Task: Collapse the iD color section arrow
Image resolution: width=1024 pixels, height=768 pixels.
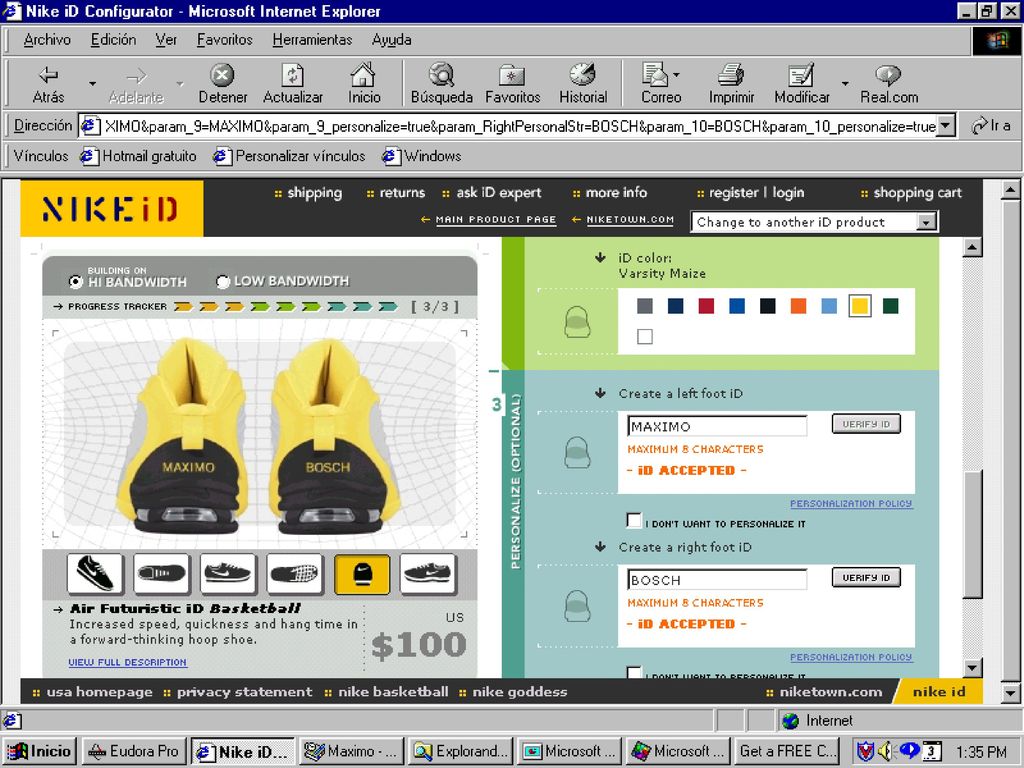Action: tap(600, 257)
